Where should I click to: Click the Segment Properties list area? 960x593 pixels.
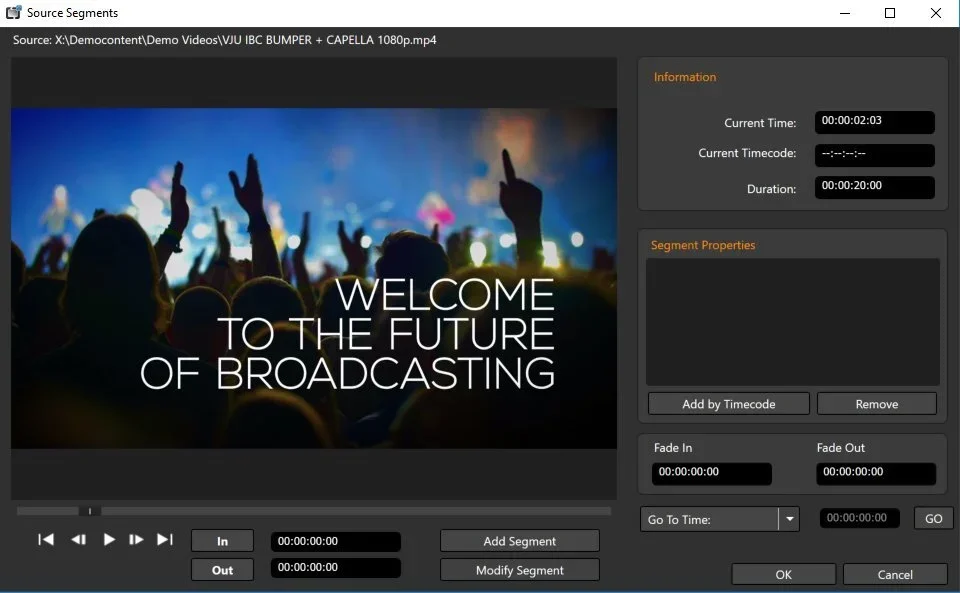pos(793,322)
